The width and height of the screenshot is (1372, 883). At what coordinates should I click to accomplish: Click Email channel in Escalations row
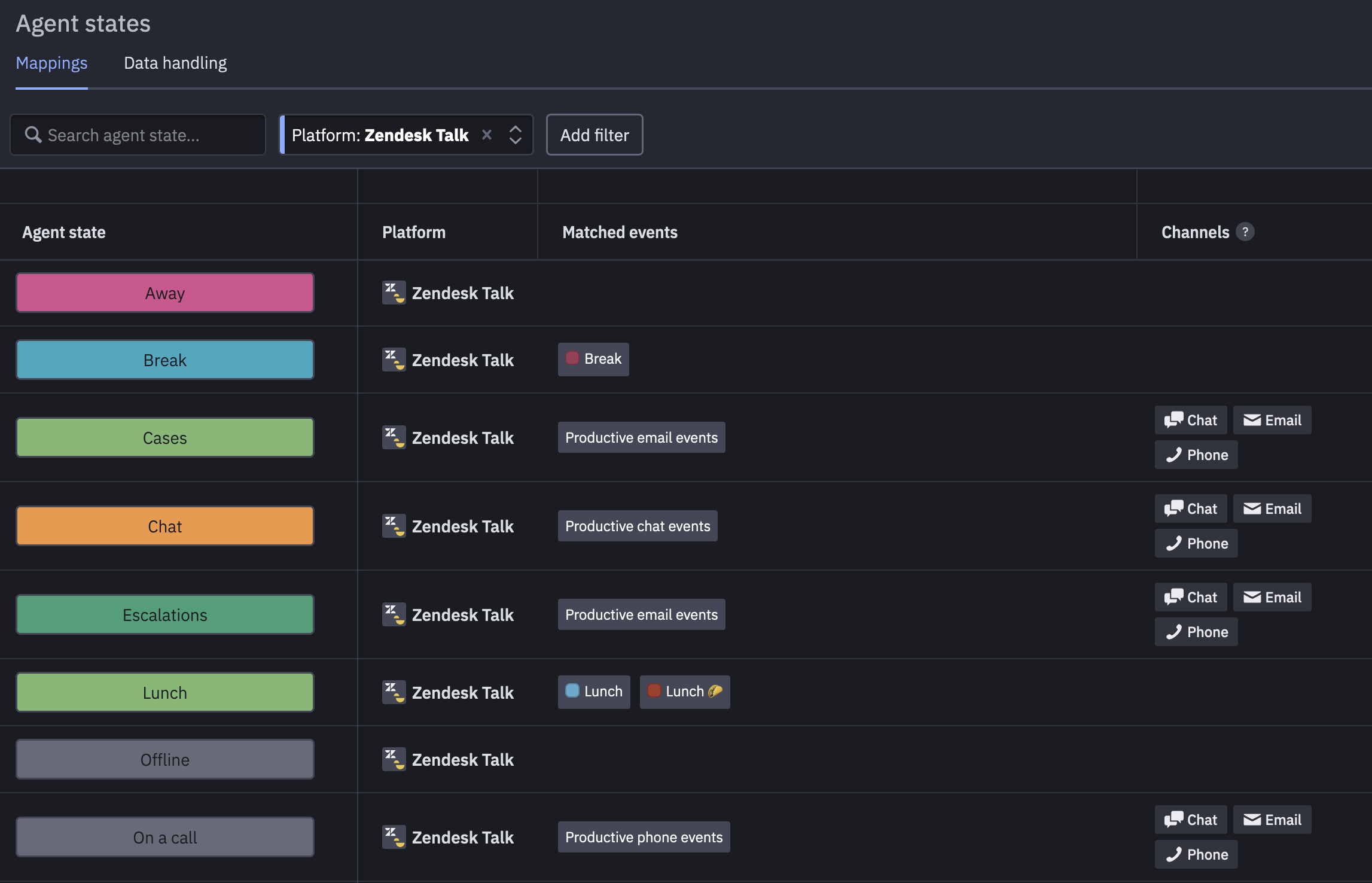(x=1272, y=598)
